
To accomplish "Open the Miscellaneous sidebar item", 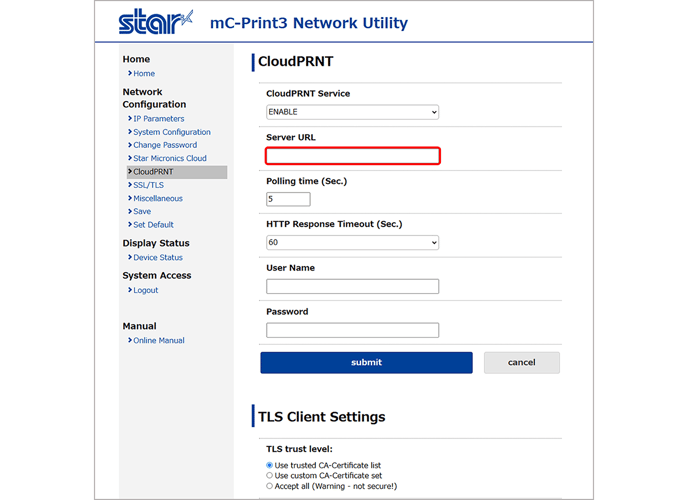I will 158,198.
